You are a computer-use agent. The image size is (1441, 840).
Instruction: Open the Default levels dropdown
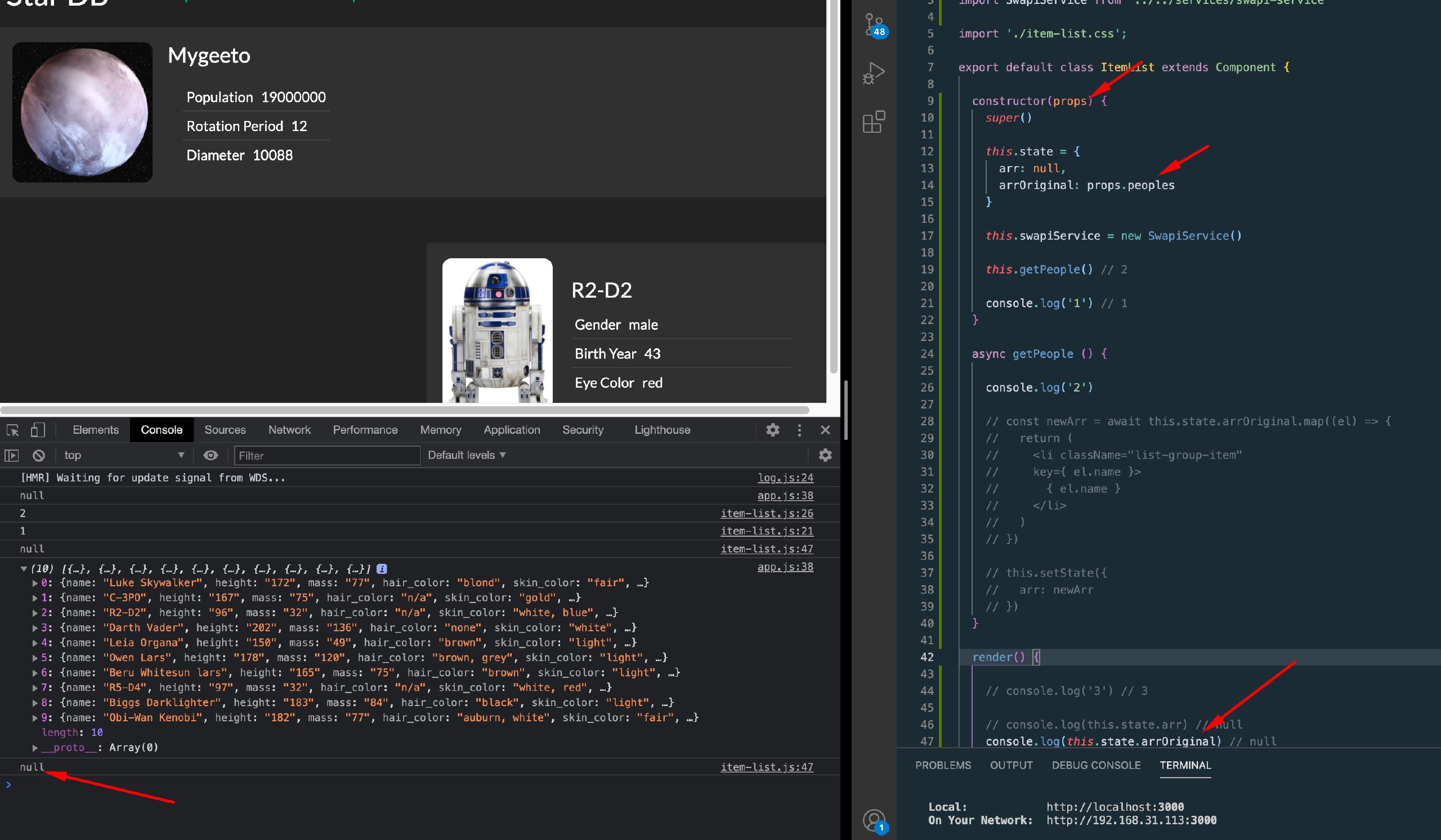pos(467,455)
